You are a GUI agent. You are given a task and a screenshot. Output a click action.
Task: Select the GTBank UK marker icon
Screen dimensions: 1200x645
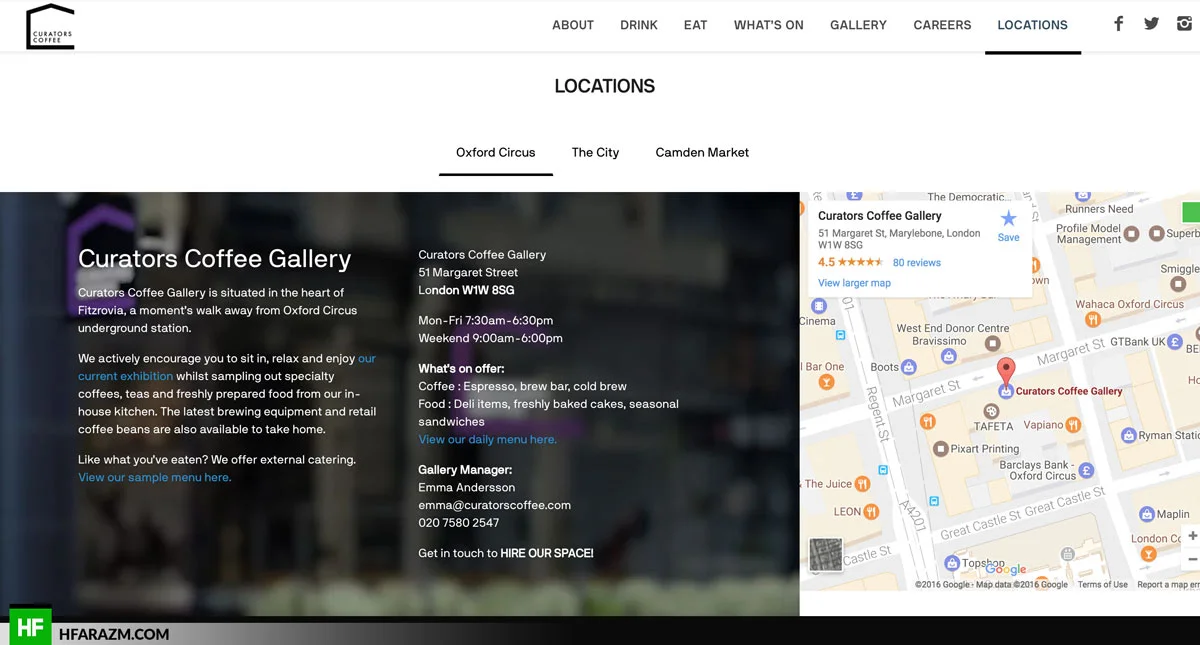tap(1176, 341)
